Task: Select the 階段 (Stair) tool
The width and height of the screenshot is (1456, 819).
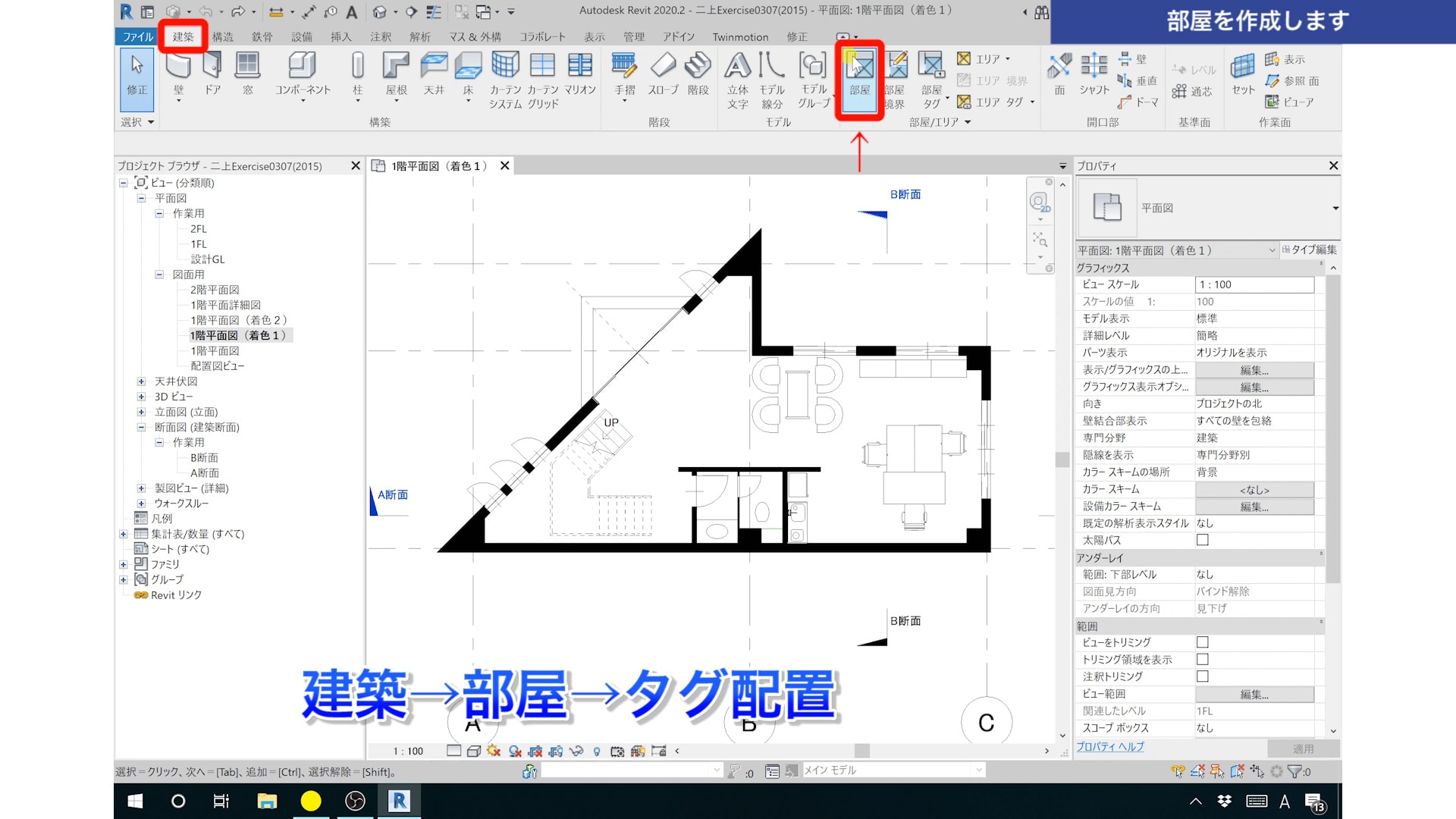Action: 698,67
